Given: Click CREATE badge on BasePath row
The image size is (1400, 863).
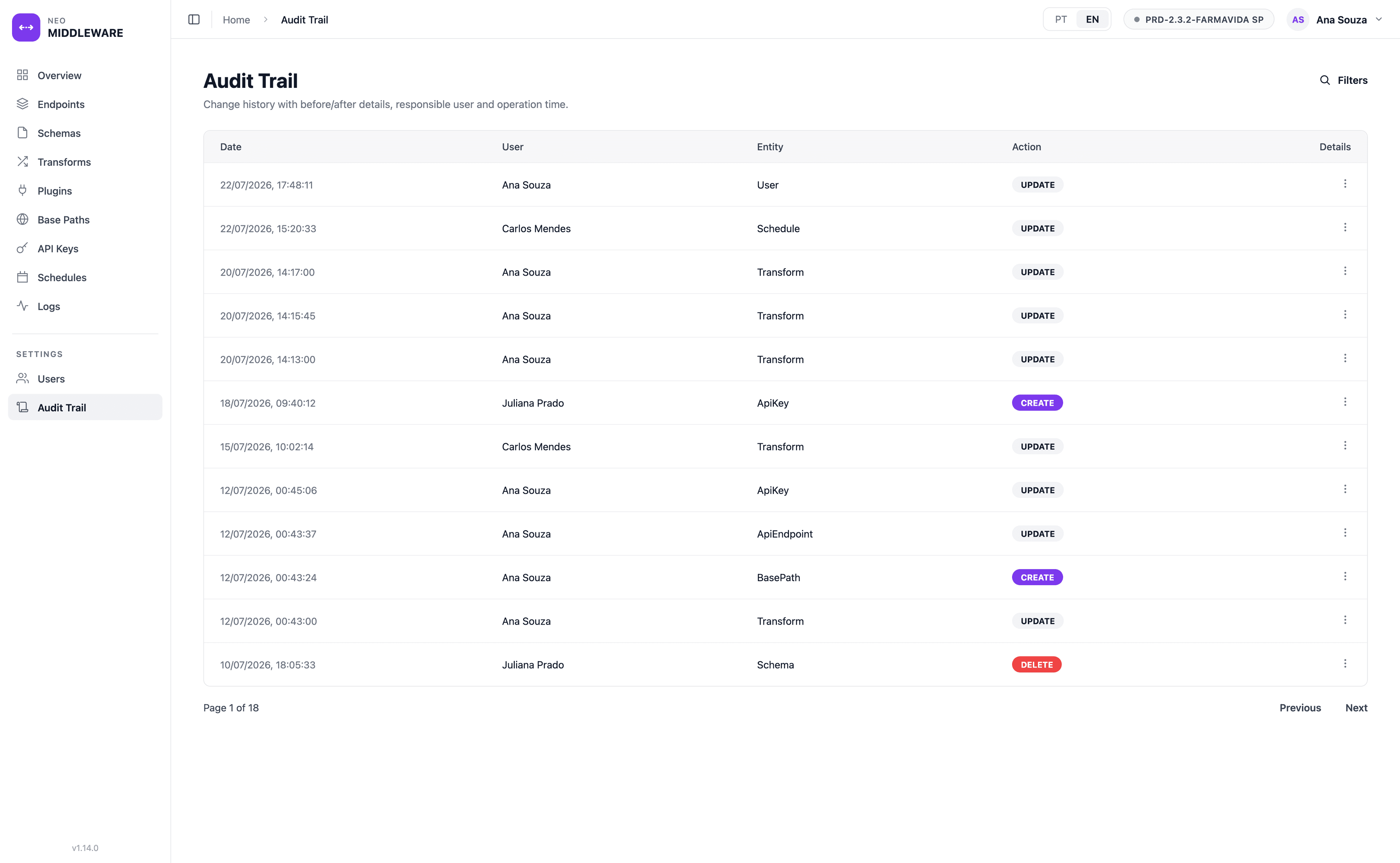Looking at the screenshot, I should click(x=1037, y=577).
